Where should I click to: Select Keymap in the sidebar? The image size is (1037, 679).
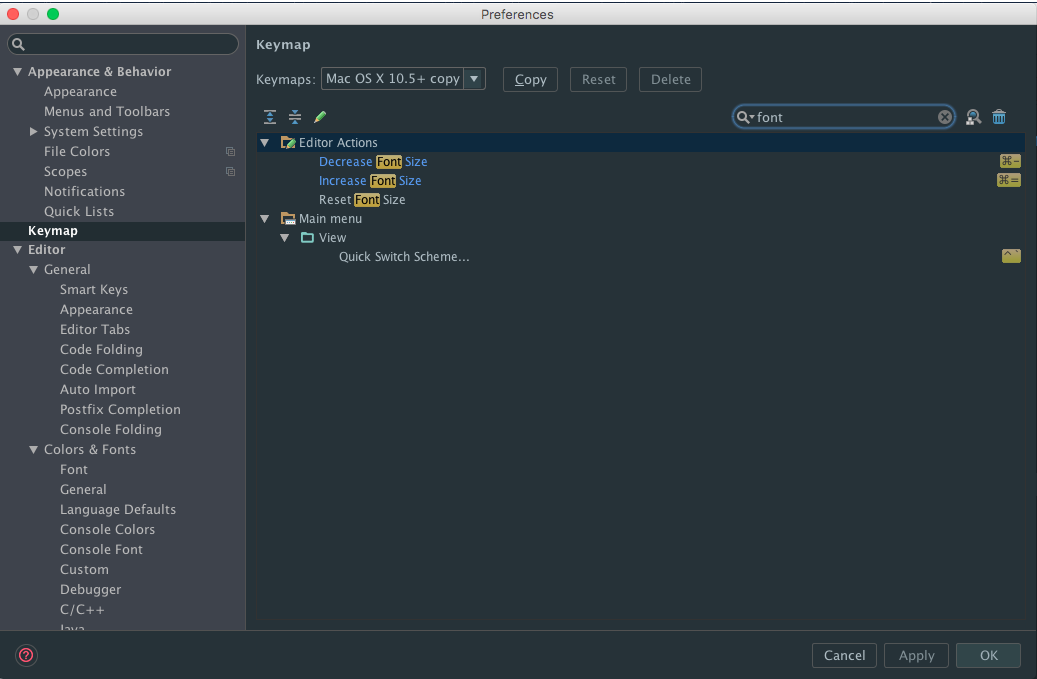[x=53, y=231]
